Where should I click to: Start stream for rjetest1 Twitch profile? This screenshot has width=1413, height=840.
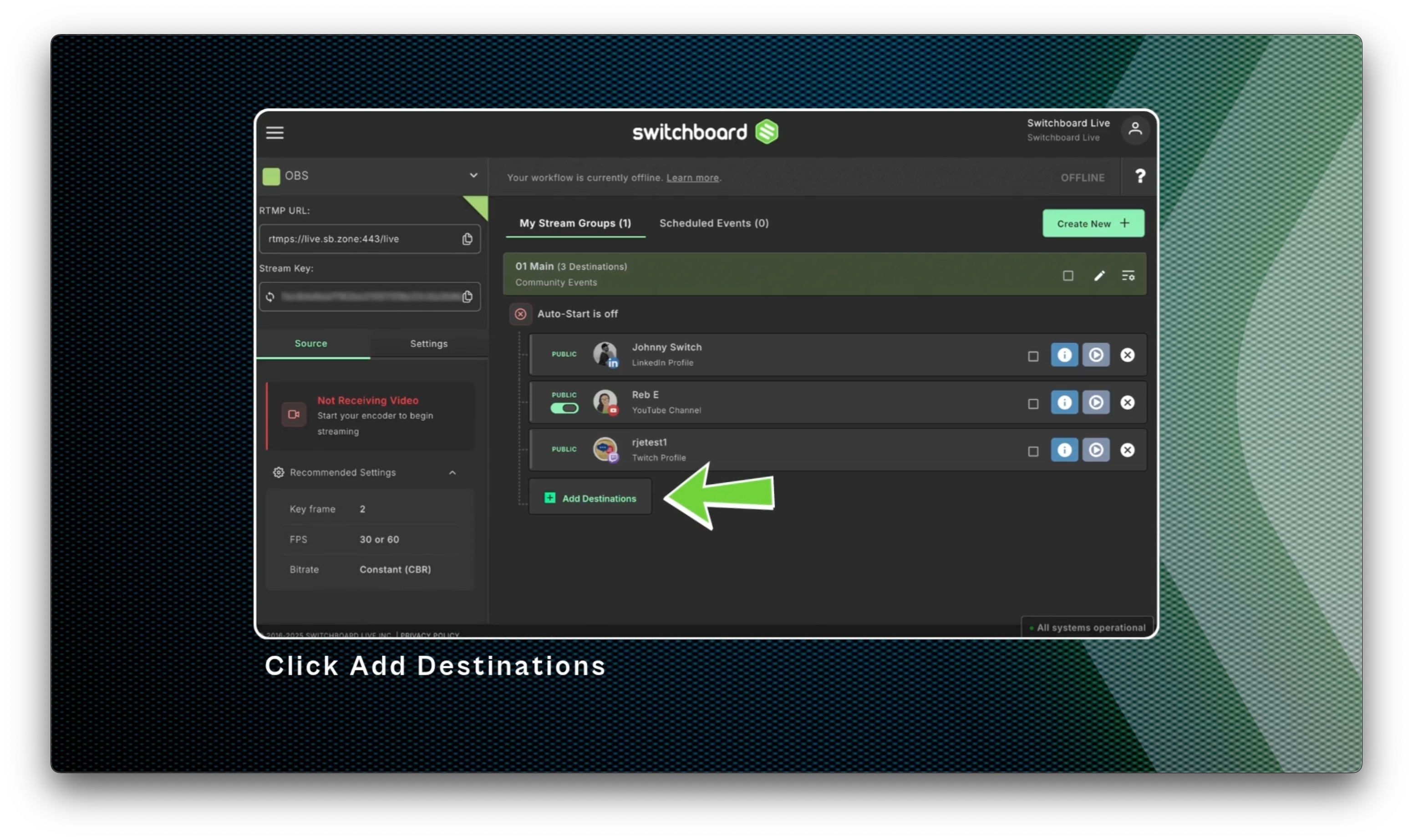(x=1095, y=450)
